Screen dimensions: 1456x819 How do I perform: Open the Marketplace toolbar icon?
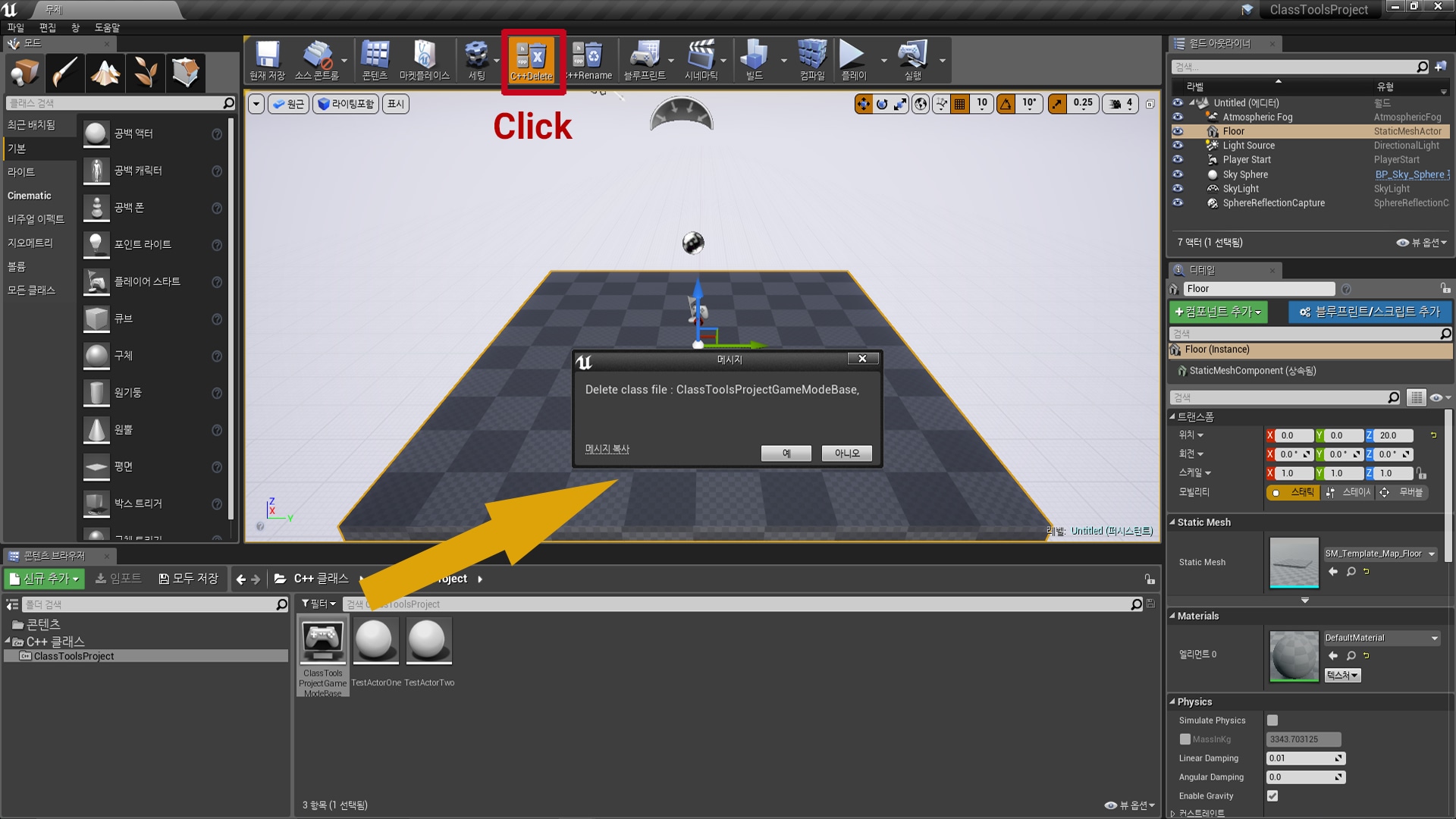click(x=424, y=60)
